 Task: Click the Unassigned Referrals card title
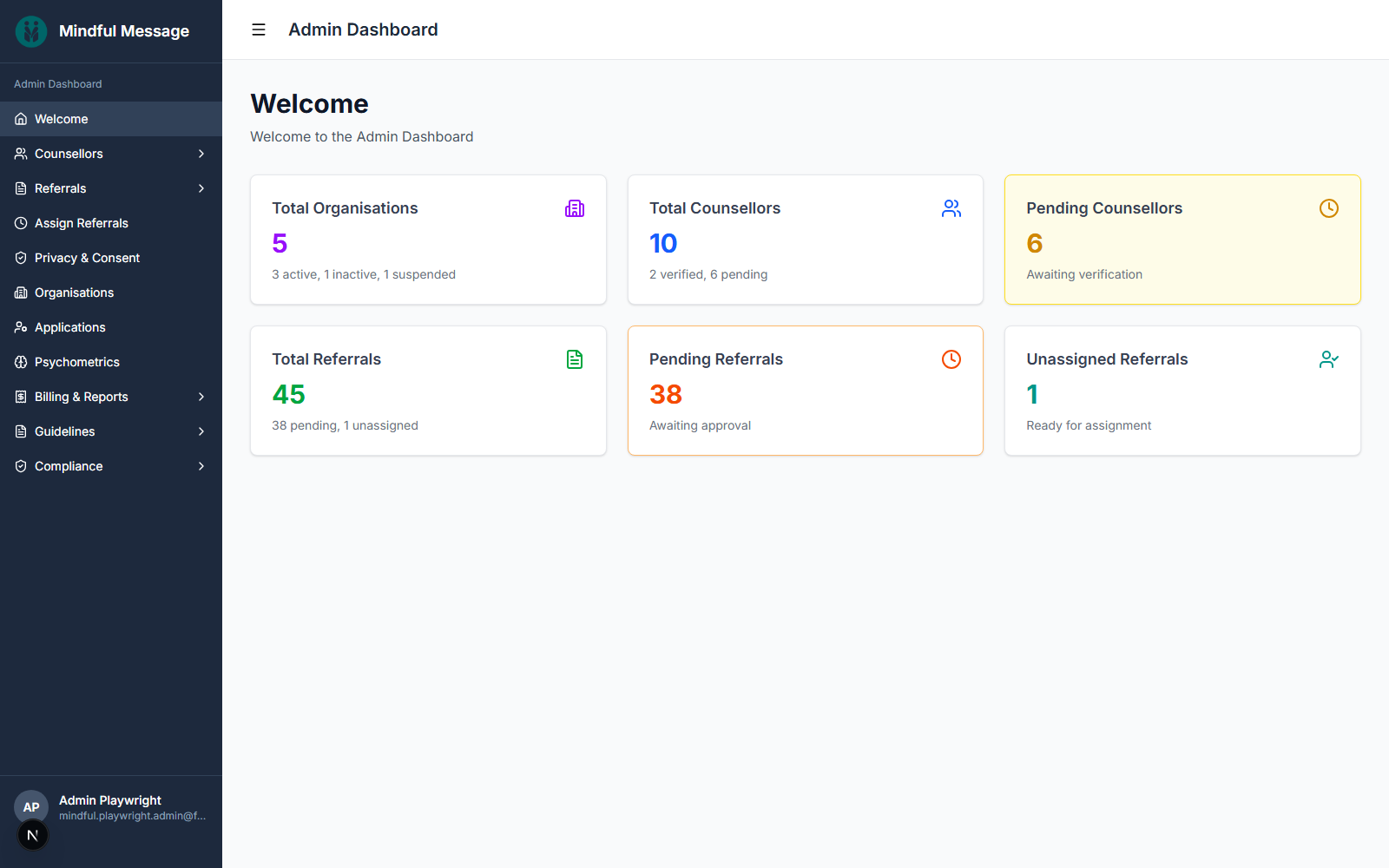click(x=1107, y=359)
